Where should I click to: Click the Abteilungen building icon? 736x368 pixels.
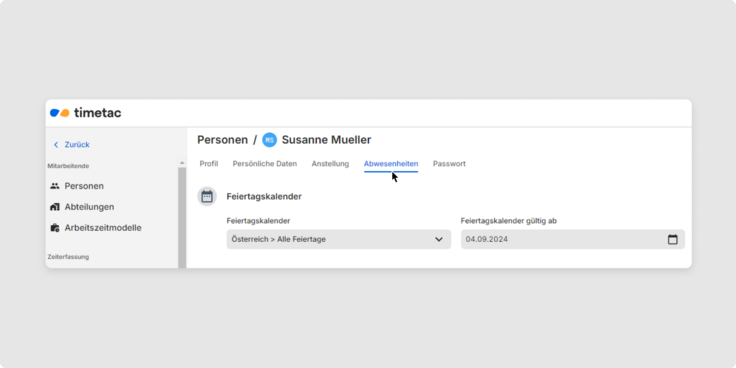tap(55, 207)
